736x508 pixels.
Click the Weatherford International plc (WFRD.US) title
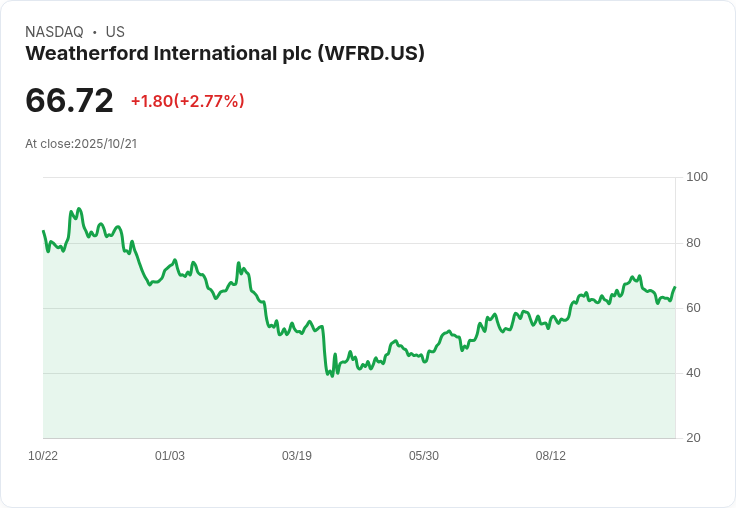coord(225,54)
